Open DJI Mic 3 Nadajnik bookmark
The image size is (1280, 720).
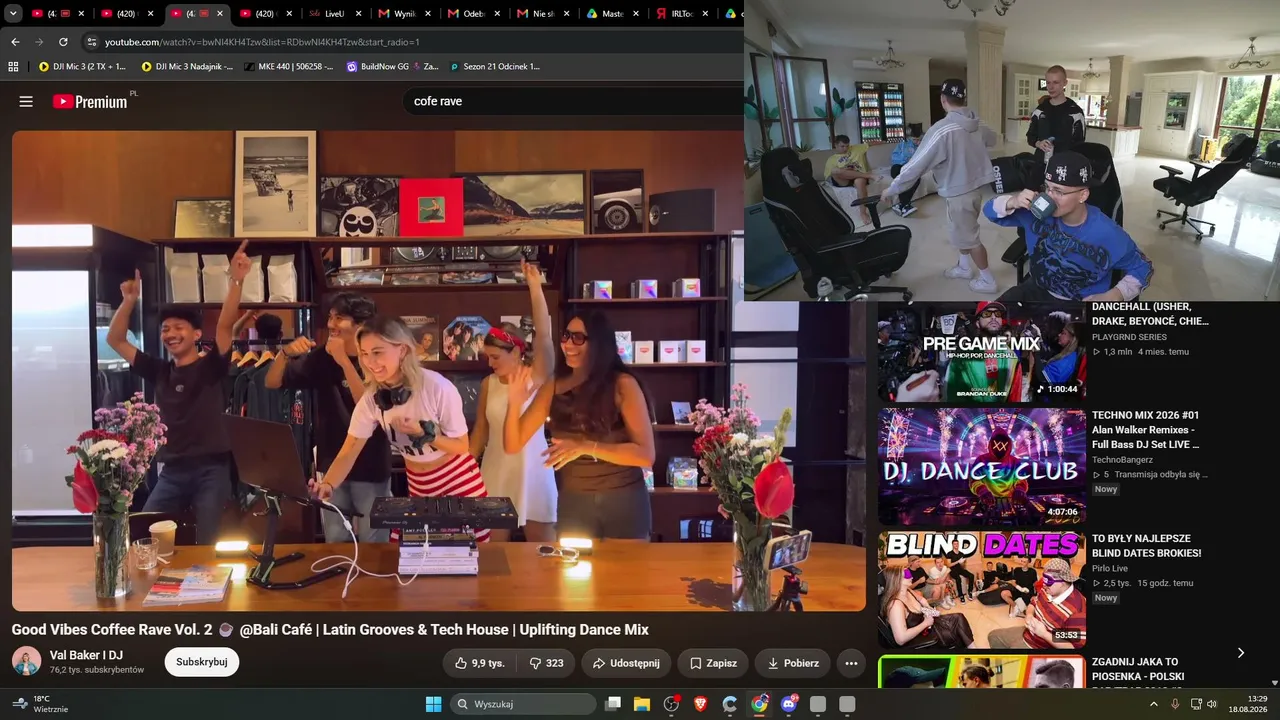[x=187, y=67]
